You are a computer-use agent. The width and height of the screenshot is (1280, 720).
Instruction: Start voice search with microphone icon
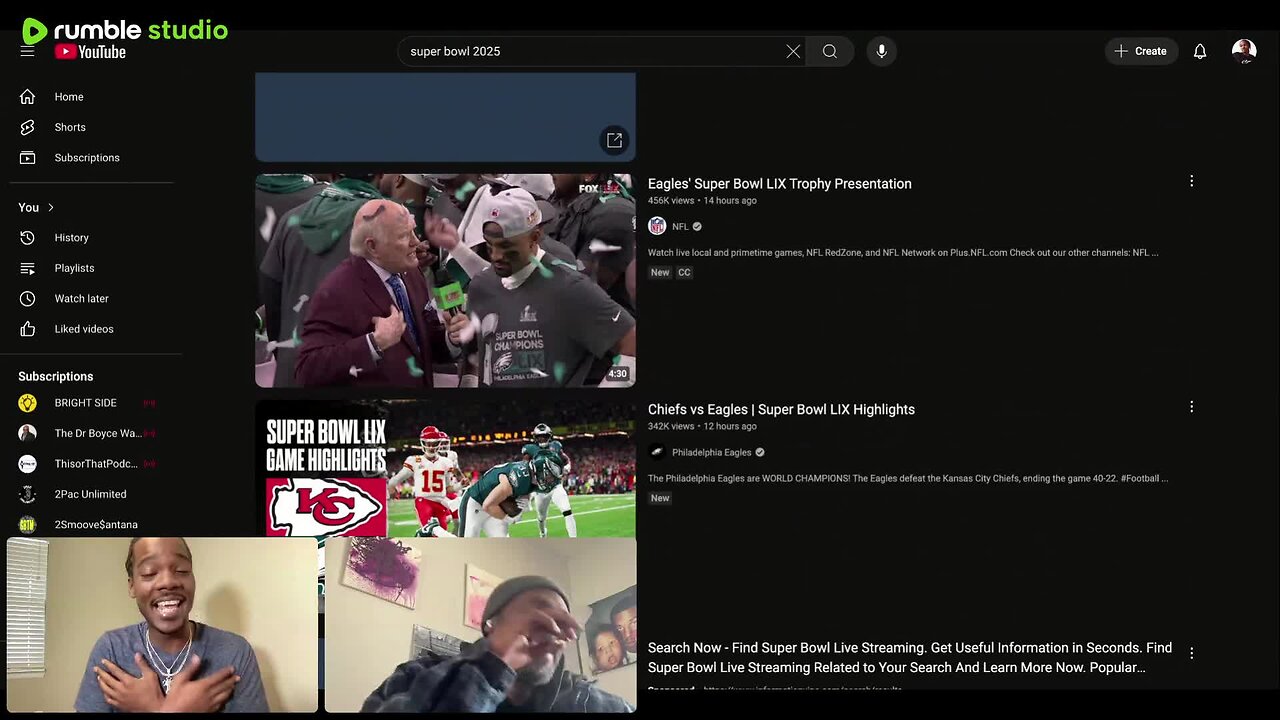881,51
